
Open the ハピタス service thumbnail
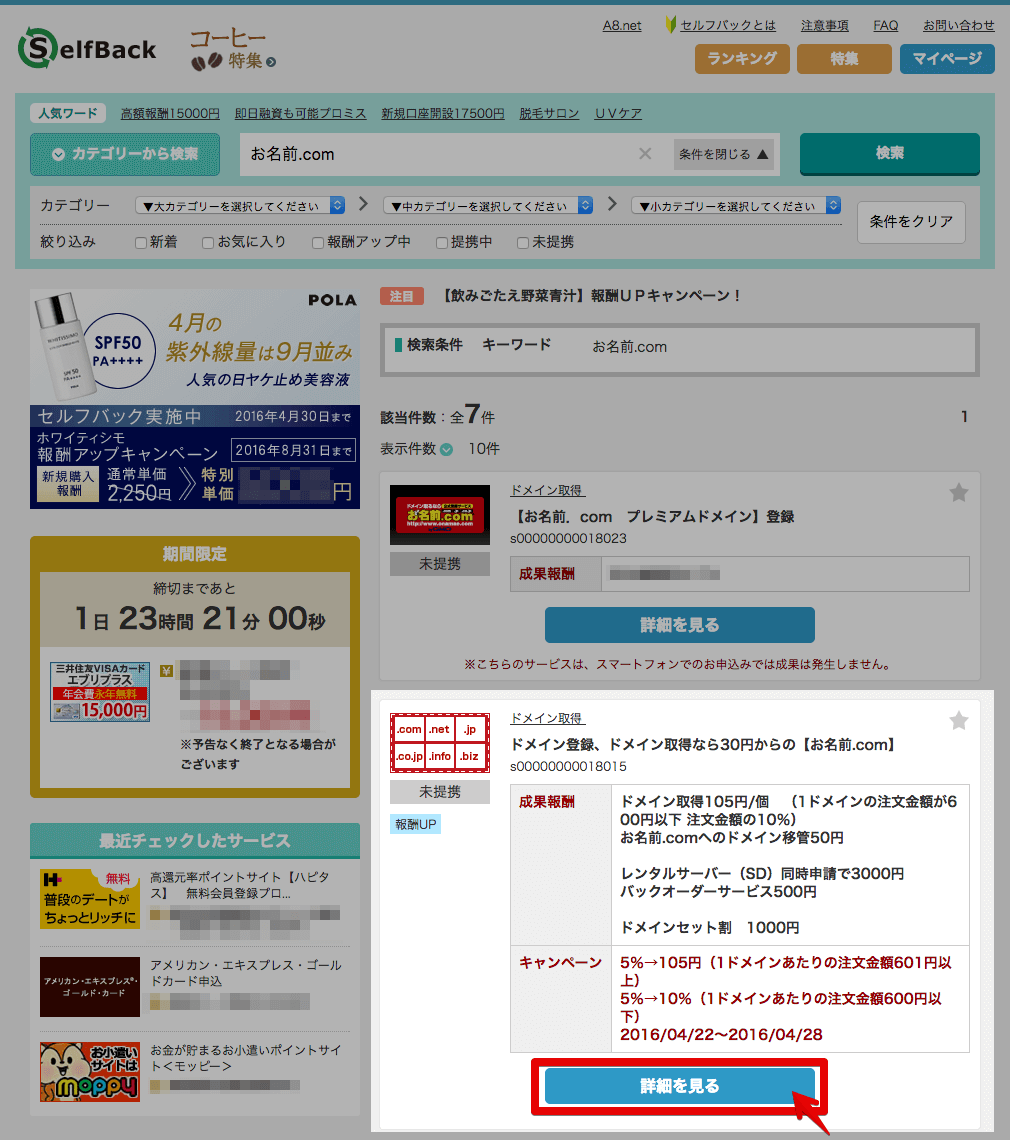click(89, 899)
